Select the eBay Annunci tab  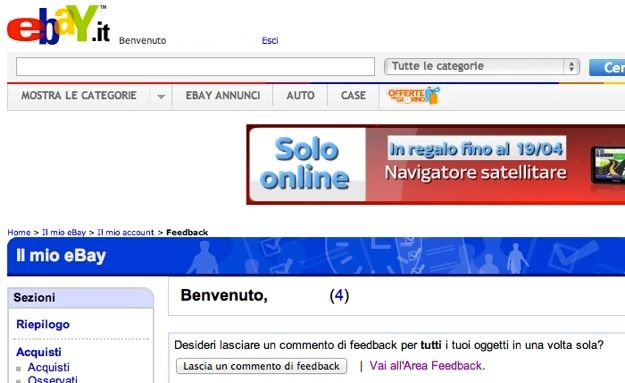(223, 96)
